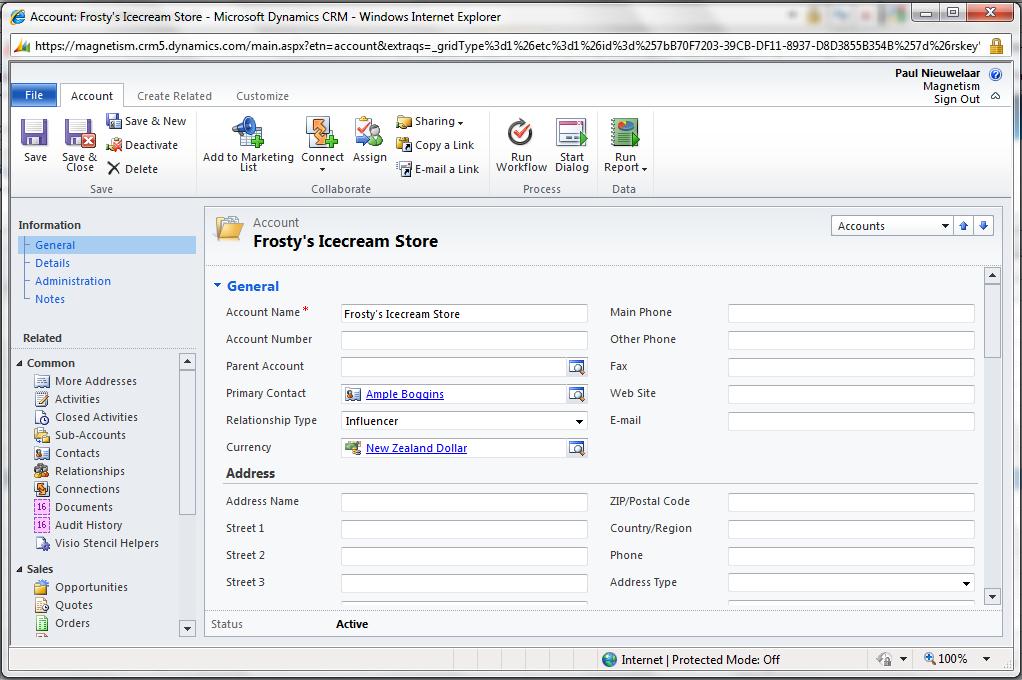Open the Relationship Type dropdown
Screen dimensions: 1022x680
click(579, 420)
